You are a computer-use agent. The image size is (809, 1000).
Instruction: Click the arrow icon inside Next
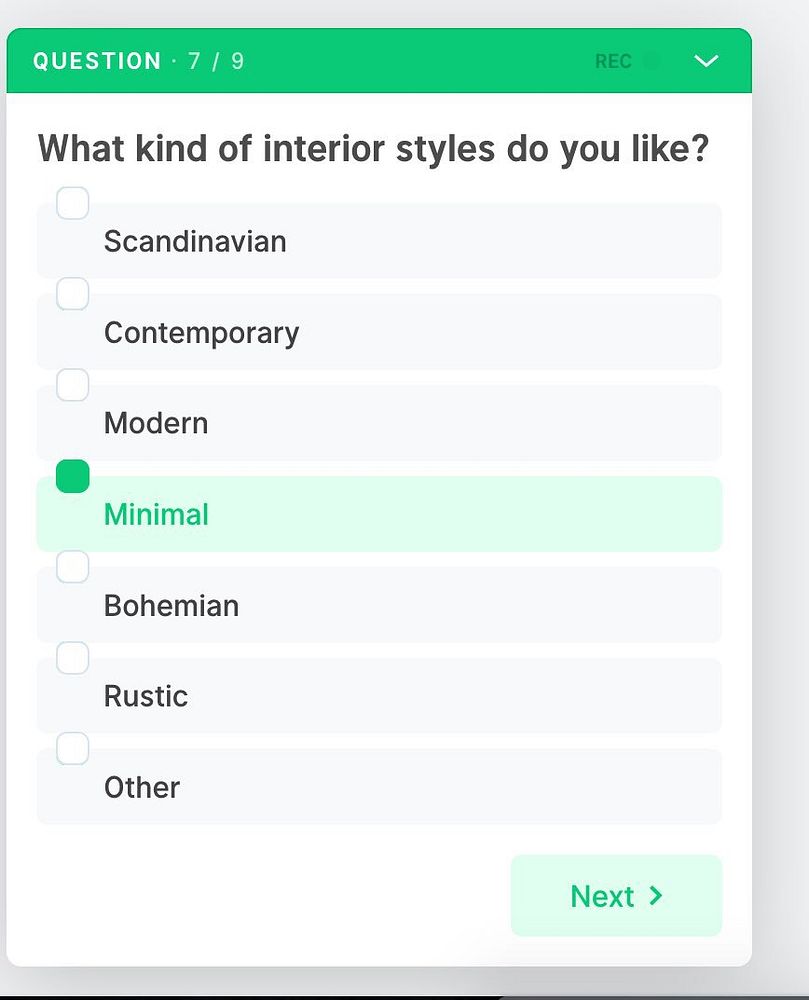[x=655, y=896]
